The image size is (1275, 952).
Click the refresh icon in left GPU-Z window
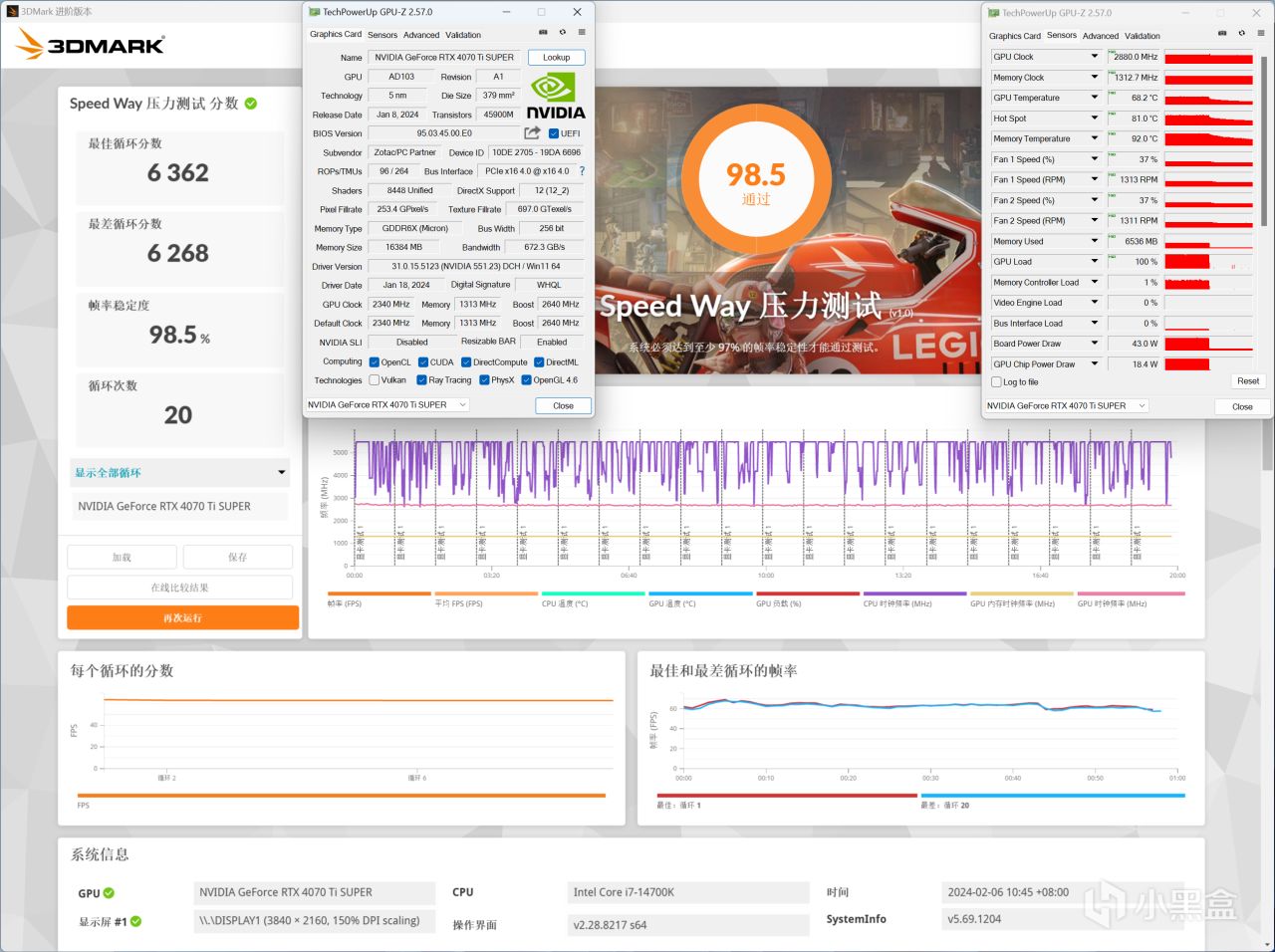[562, 33]
